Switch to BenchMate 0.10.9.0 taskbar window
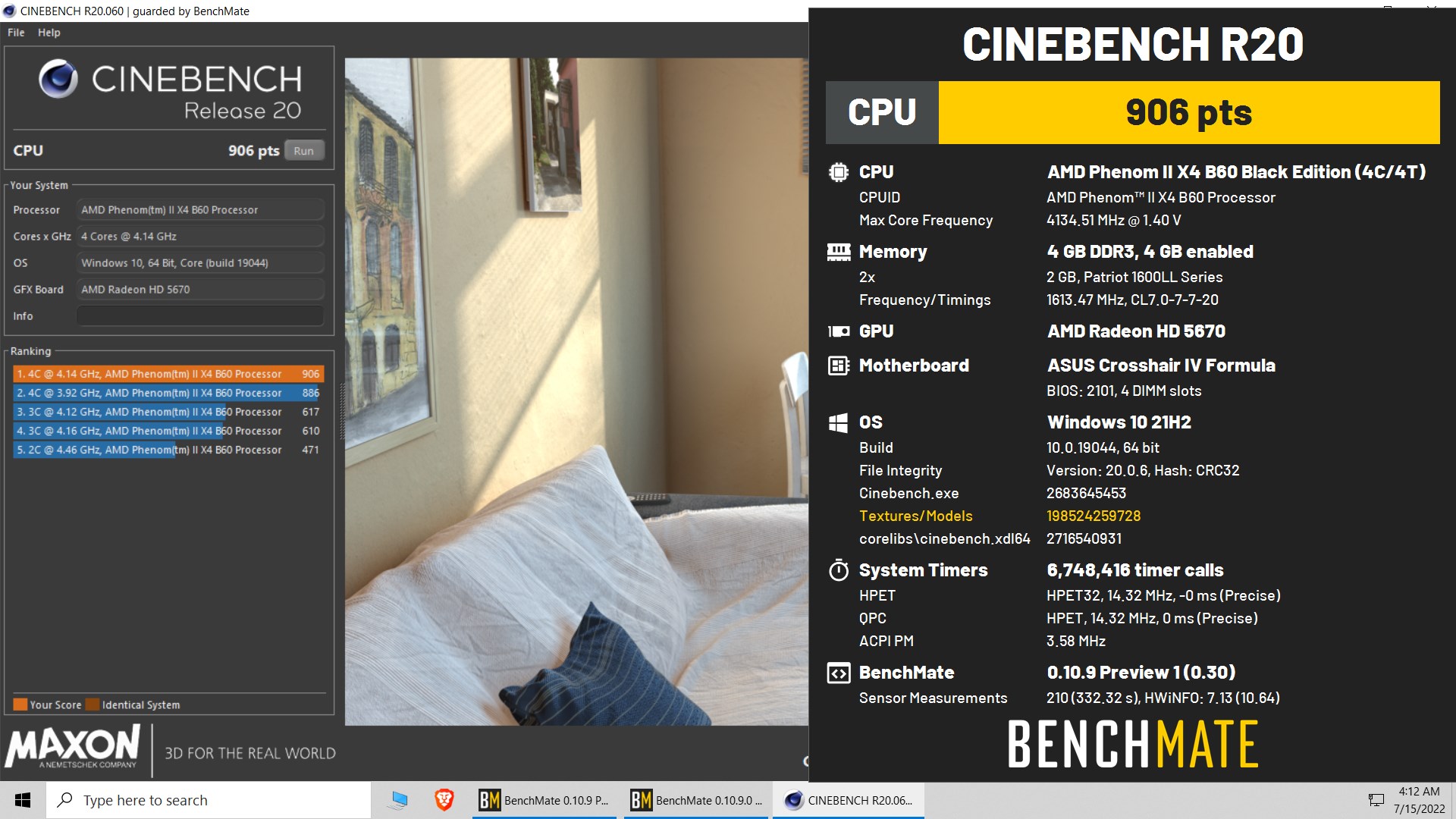1456x819 pixels. (x=697, y=800)
